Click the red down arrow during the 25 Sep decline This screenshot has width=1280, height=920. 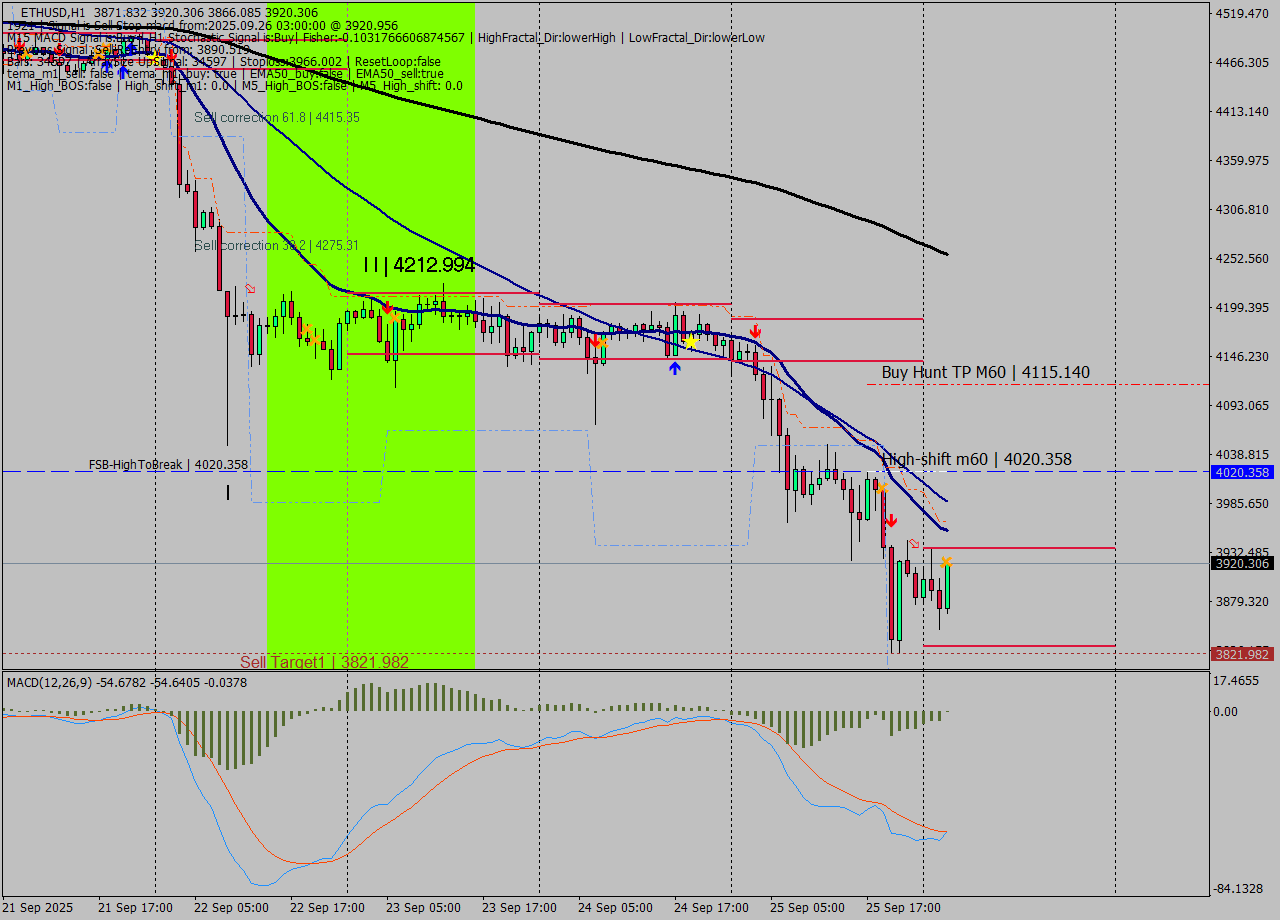pyautogui.click(x=891, y=521)
